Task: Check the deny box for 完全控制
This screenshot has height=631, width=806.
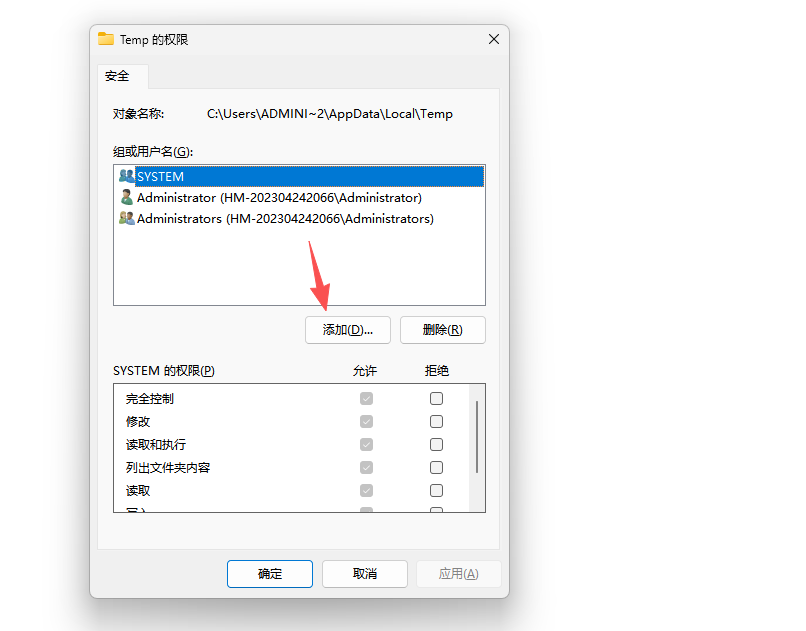Action: point(436,398)
